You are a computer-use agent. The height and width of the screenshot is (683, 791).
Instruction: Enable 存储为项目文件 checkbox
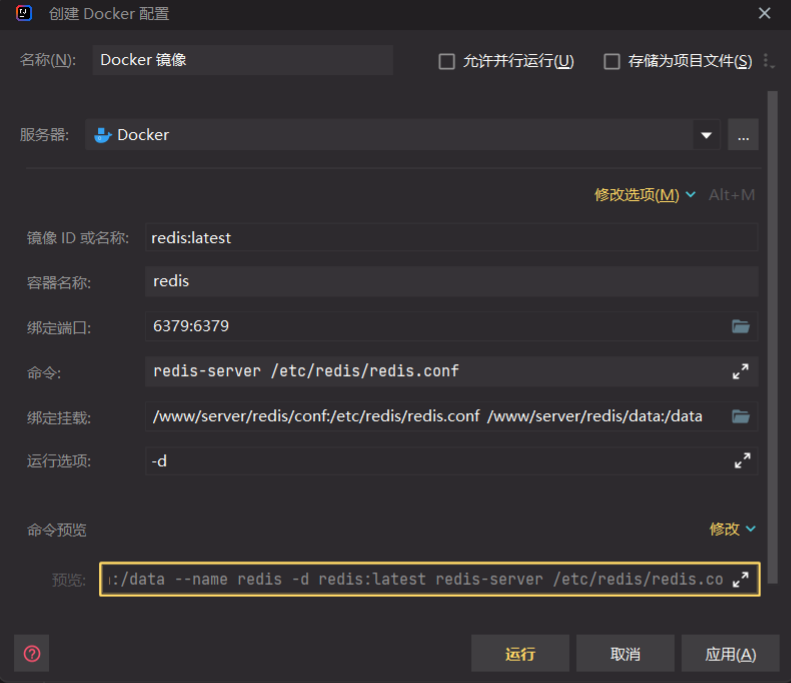tap(612, 62)
